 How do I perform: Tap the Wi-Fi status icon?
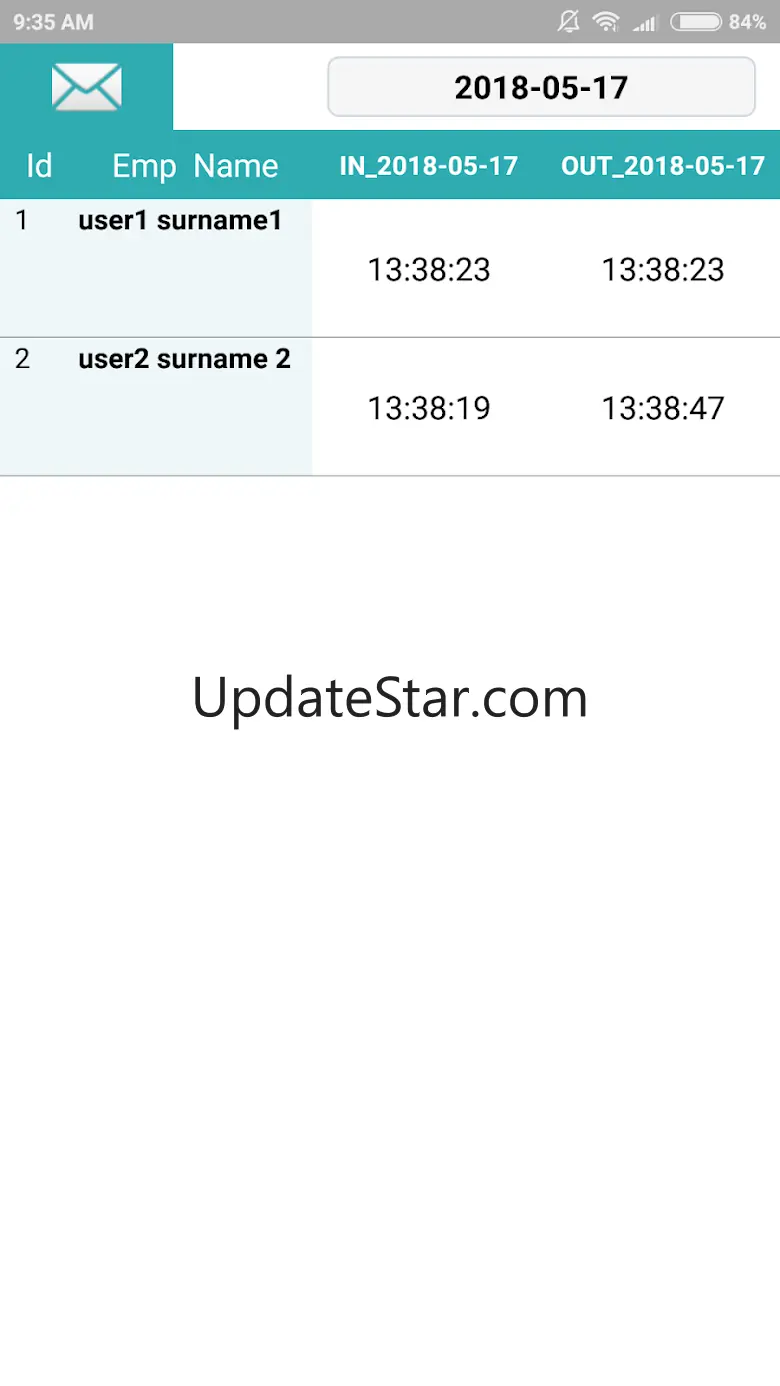click(x=606, y=21)
